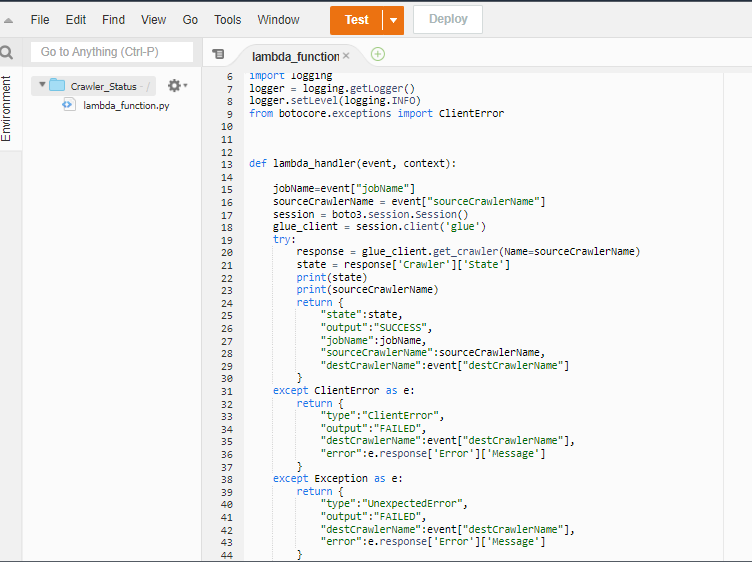752x562 pixels.
Task: Close the lambda_function tab
Action: (346, 56)
